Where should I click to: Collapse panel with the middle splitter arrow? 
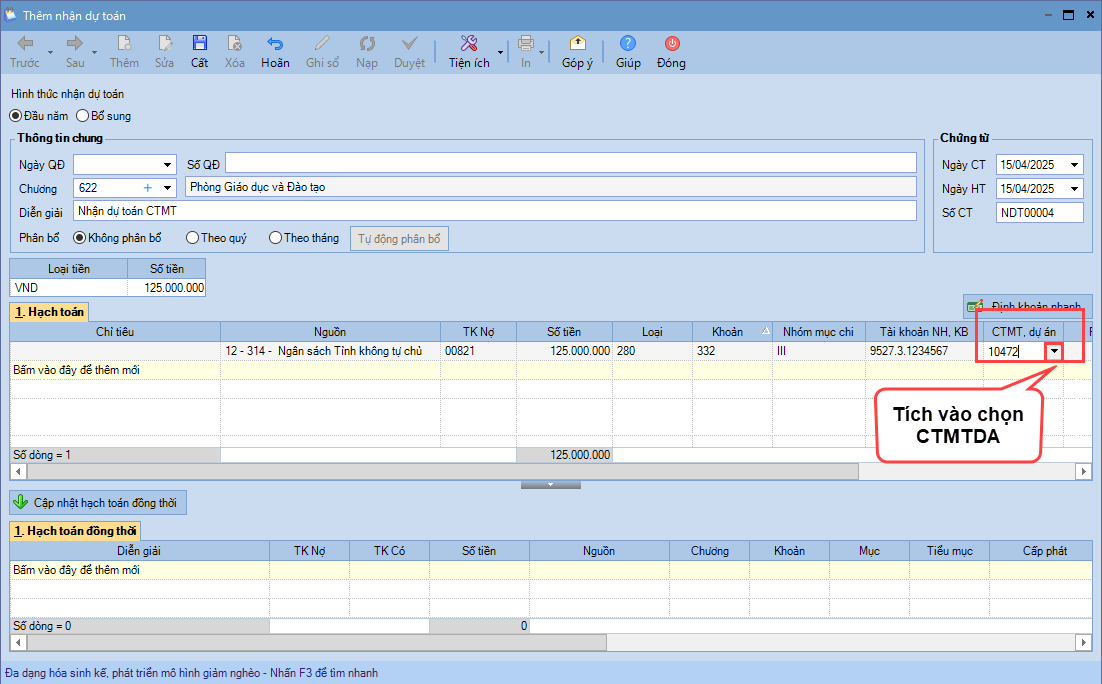[x=550, y=485]
